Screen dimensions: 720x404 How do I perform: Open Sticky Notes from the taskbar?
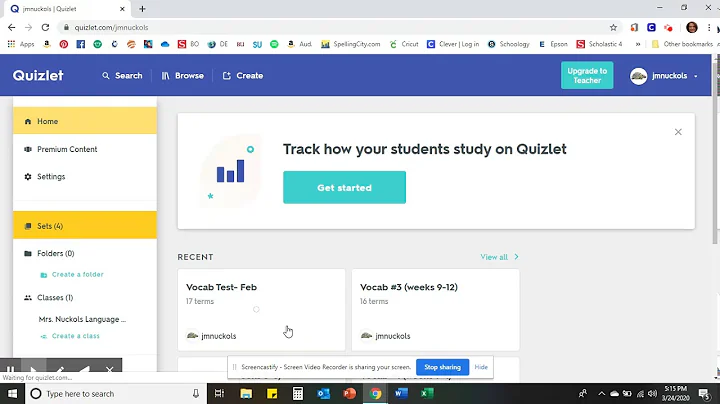(x=272, y=393)
